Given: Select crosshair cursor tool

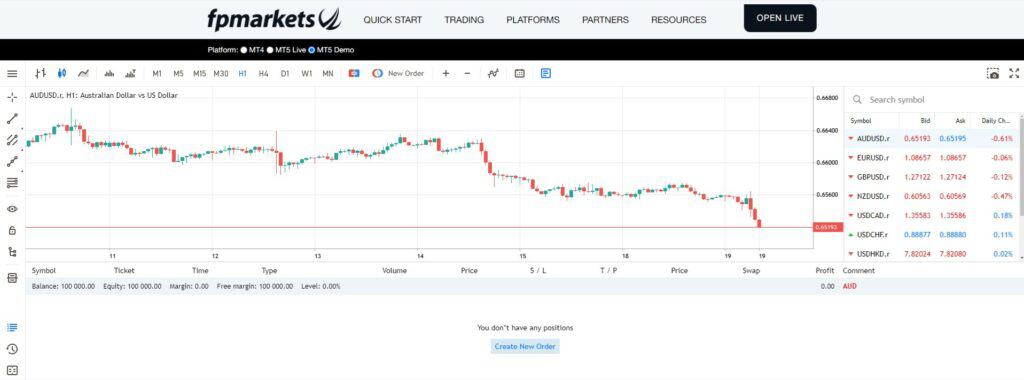Looking at the screenshot, I should tap(12, 97).
